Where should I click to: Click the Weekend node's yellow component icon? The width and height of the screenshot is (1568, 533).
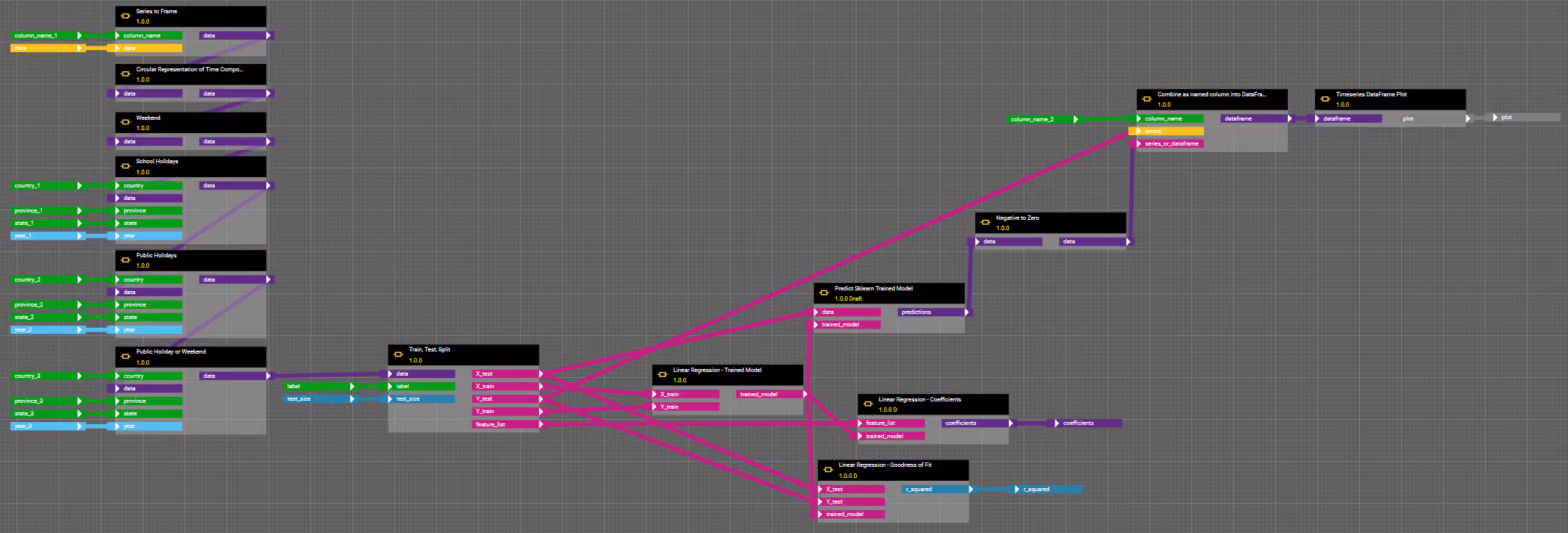(x=126, y=123)
